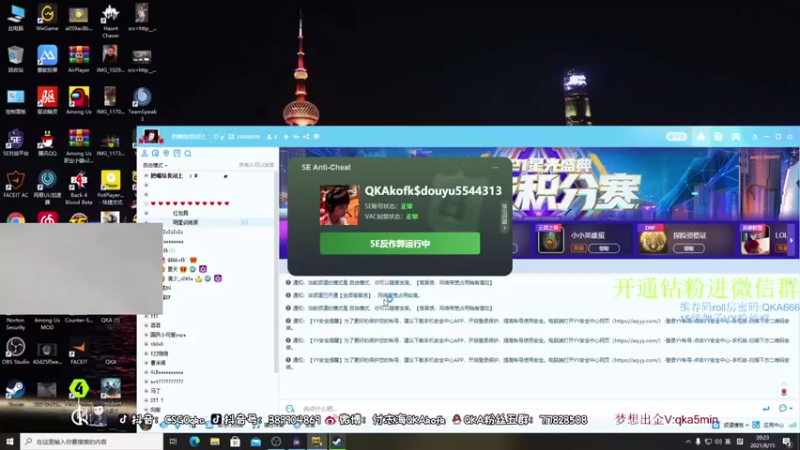Click the user contacts icon in the YY sidebar
The height and width of the screenshot is (450, 800).
(145, 154)
